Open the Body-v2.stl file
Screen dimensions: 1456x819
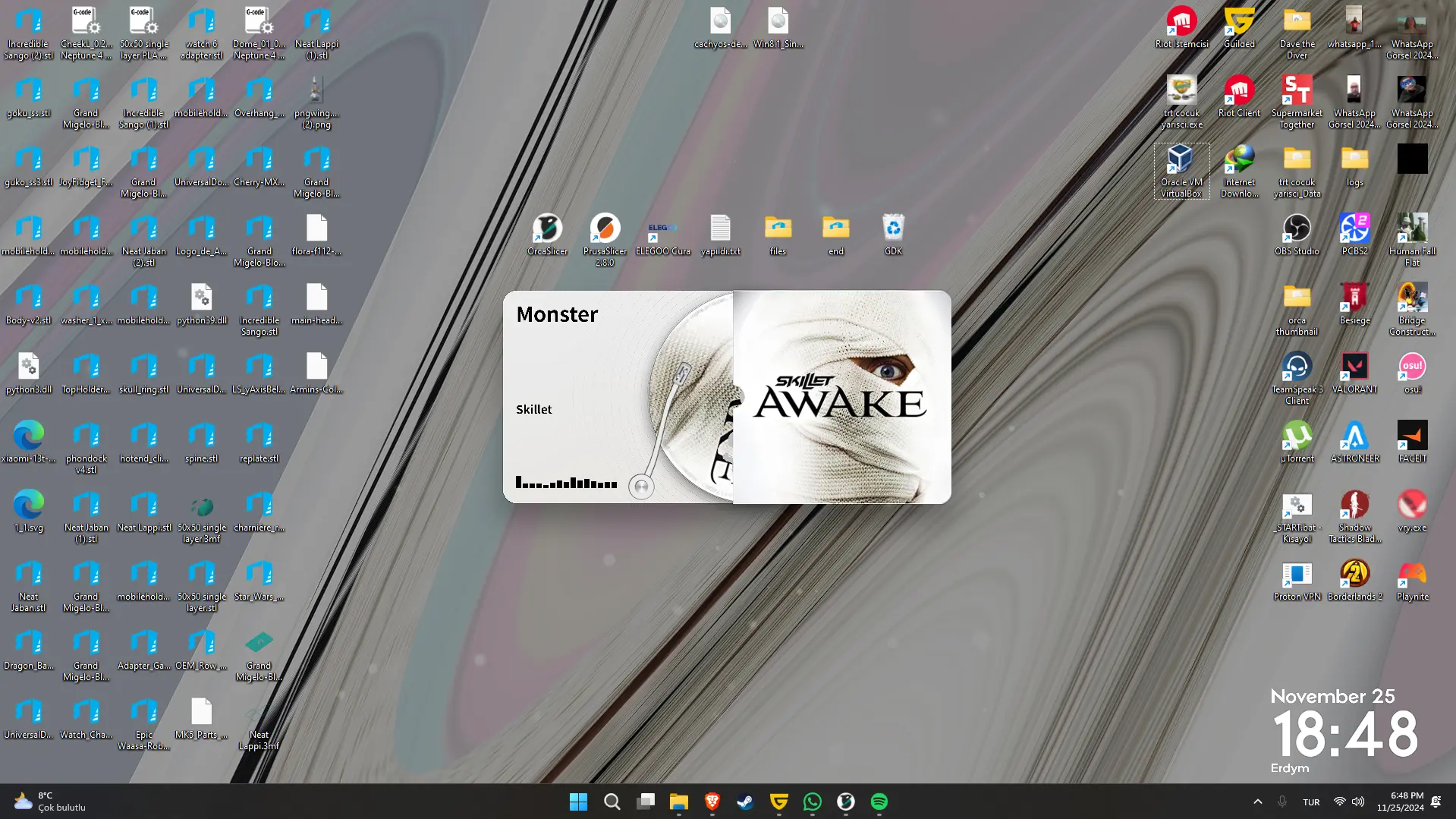pos(28,304)
